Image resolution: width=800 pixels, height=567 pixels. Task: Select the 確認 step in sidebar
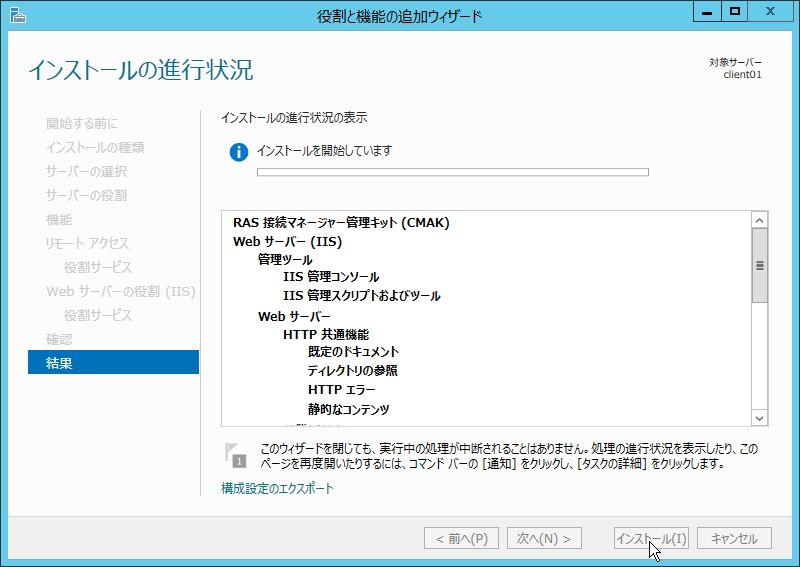click(x=59, y=339)
